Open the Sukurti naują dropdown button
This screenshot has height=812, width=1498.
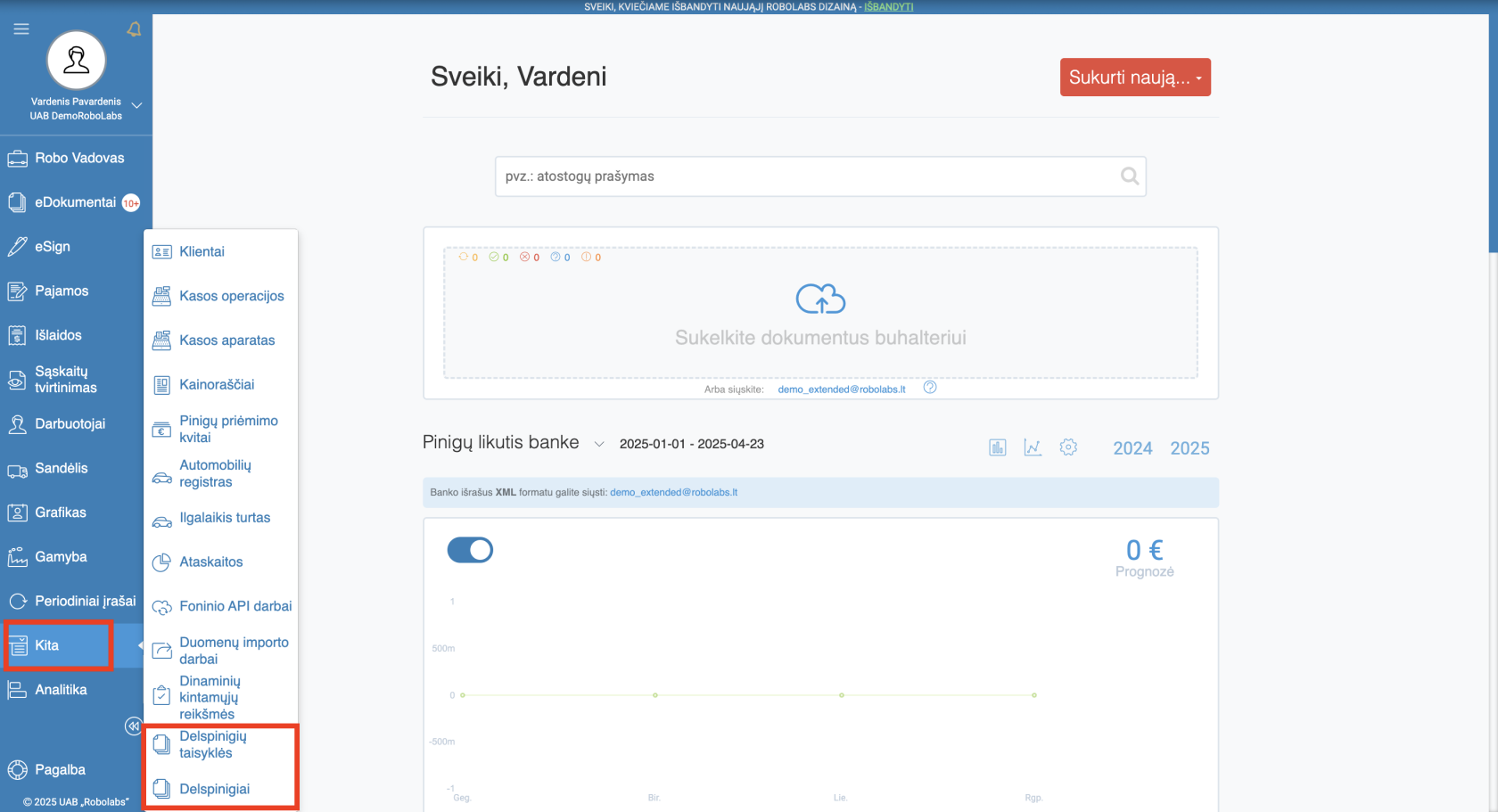coord(1135,78)
